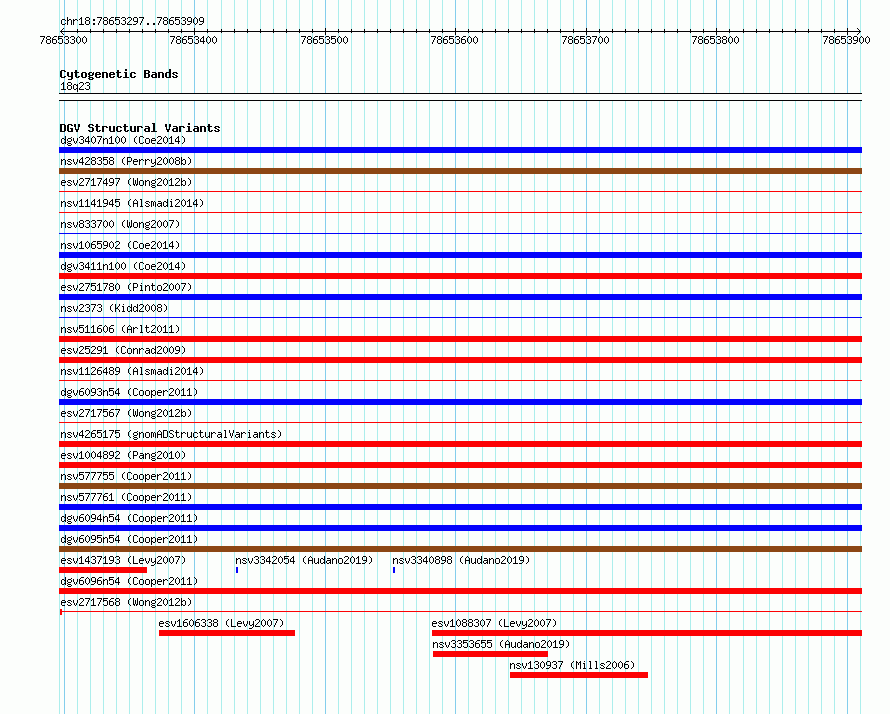The image size is (890, 714).
Task: Click the red bar under nsv130937
Action: pos(578,675)
